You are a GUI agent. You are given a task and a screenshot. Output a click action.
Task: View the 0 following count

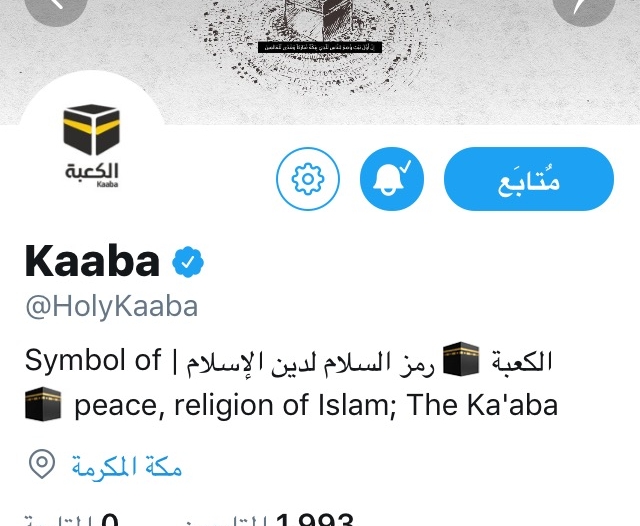[x=110, y=518]
